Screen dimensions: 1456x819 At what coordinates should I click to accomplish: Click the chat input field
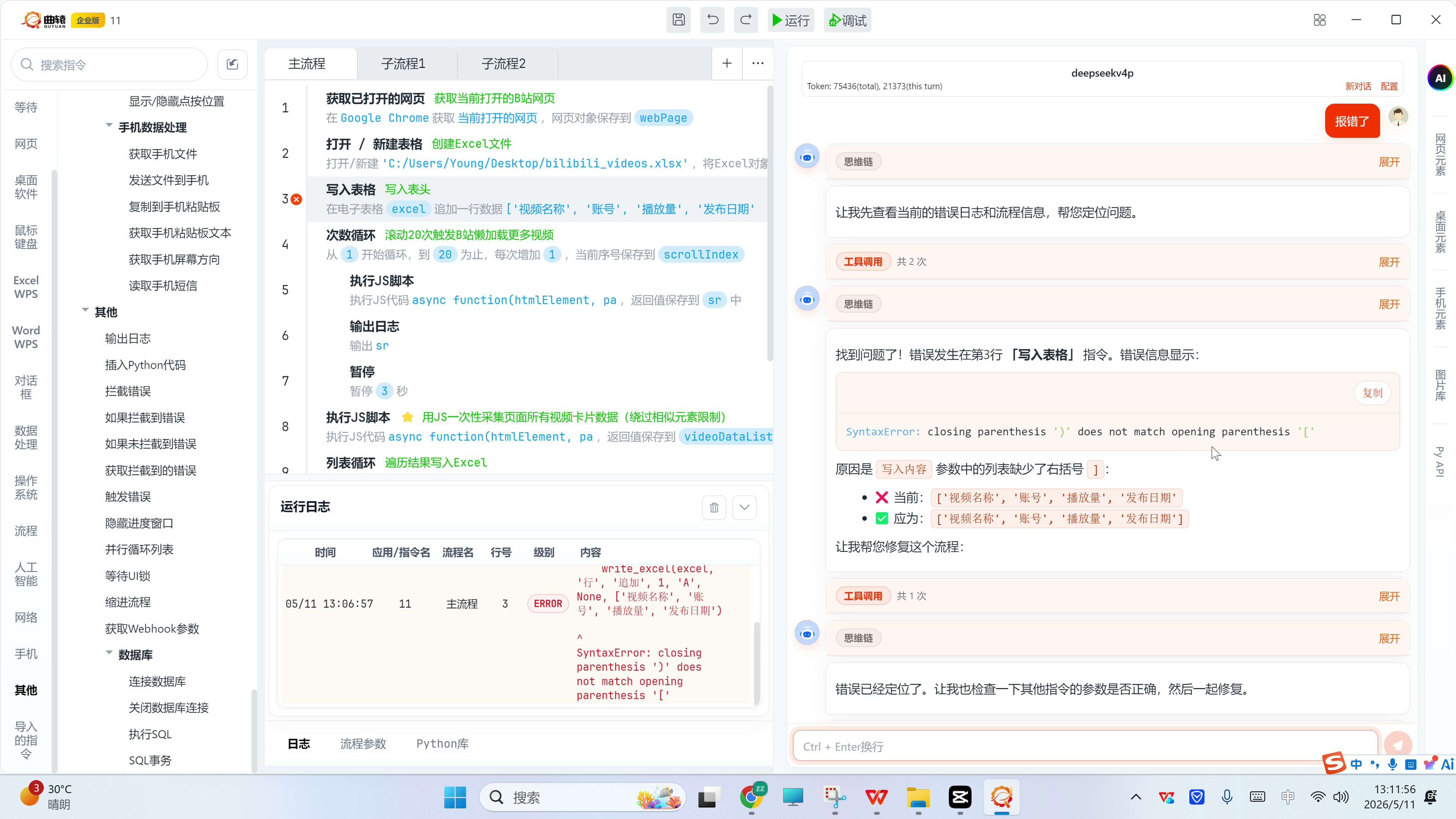pos(1085,747)
